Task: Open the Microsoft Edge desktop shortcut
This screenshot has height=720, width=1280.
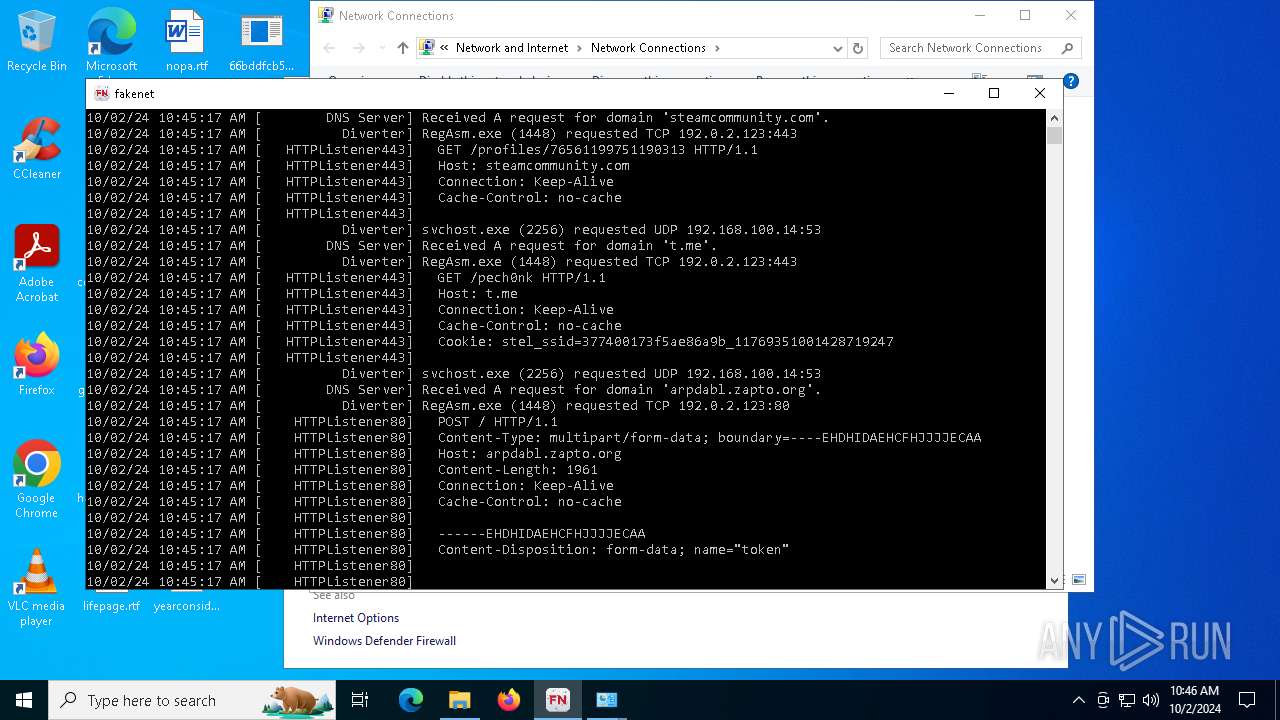Action: [x=111, y=41]
